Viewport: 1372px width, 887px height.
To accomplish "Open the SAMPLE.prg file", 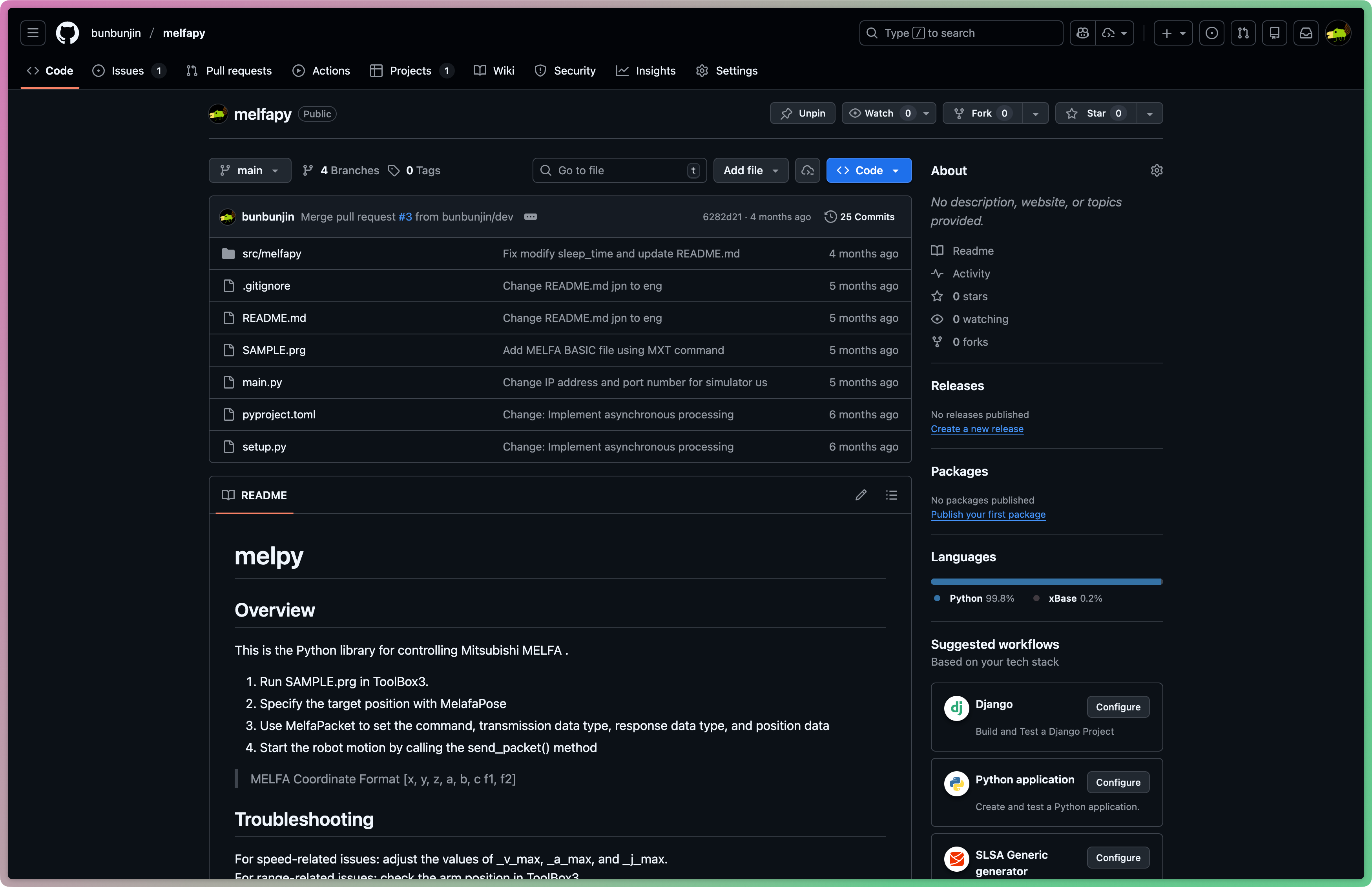I will point(274,350).
